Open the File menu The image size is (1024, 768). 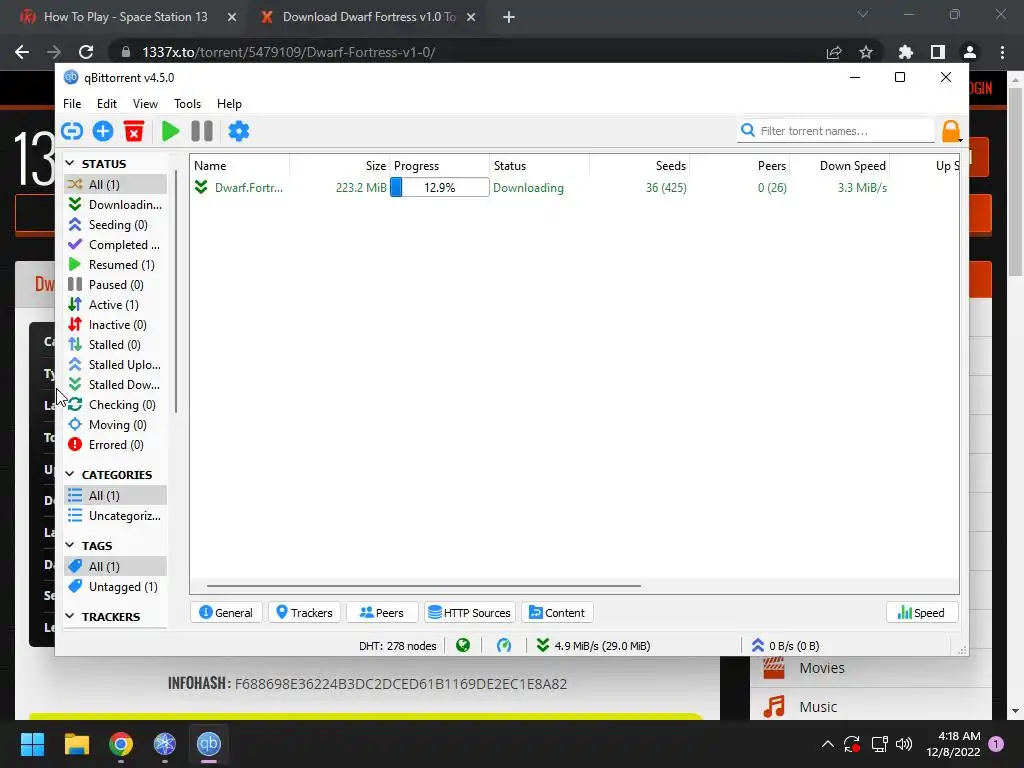coord(72,104)
